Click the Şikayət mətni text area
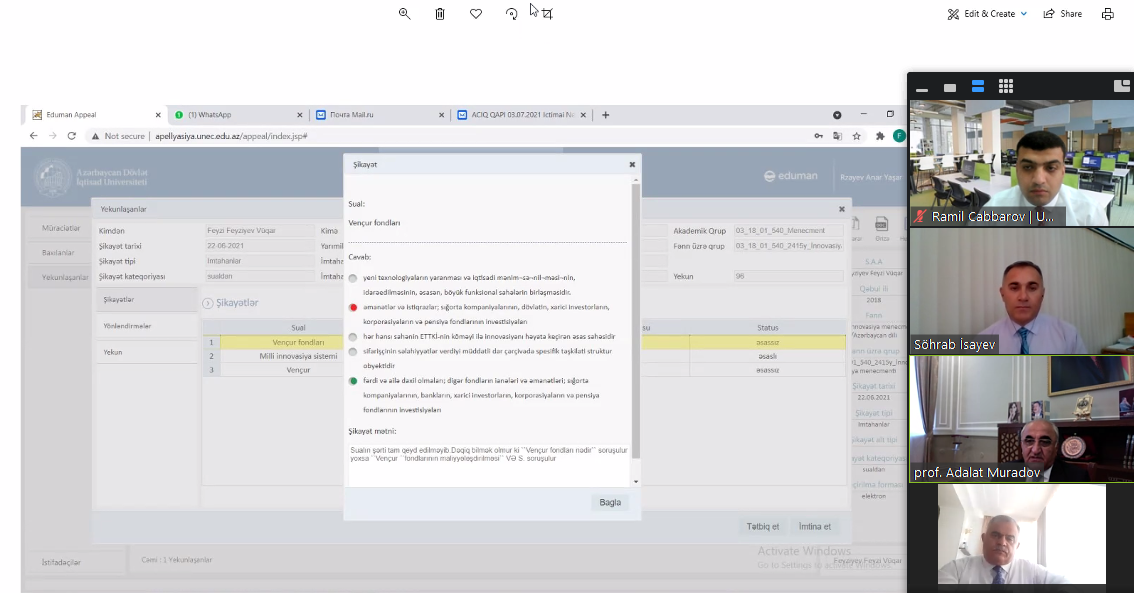Image resolution: width=1134 pixels, height=593 pixels. (x=490, y=464)
